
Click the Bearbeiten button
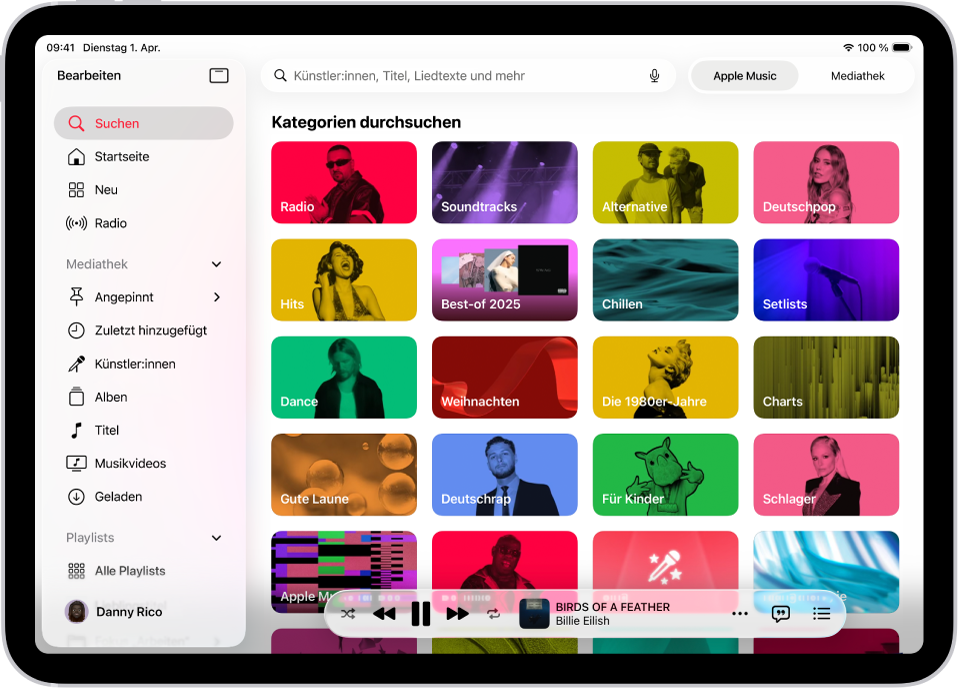89,75
